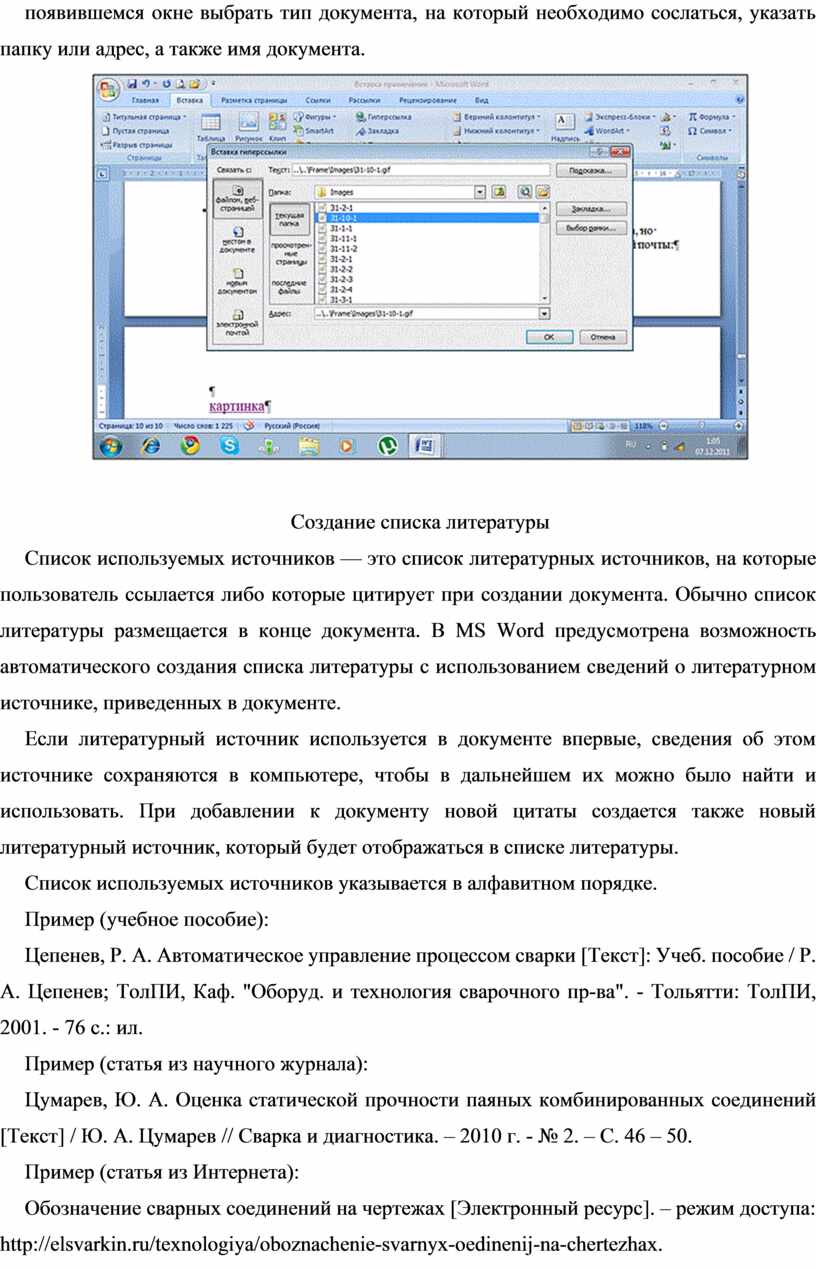Viewport: 816px width, 1270px height.
Task: Select 'местом в документе' link target
Action: [x=238, y=238]
